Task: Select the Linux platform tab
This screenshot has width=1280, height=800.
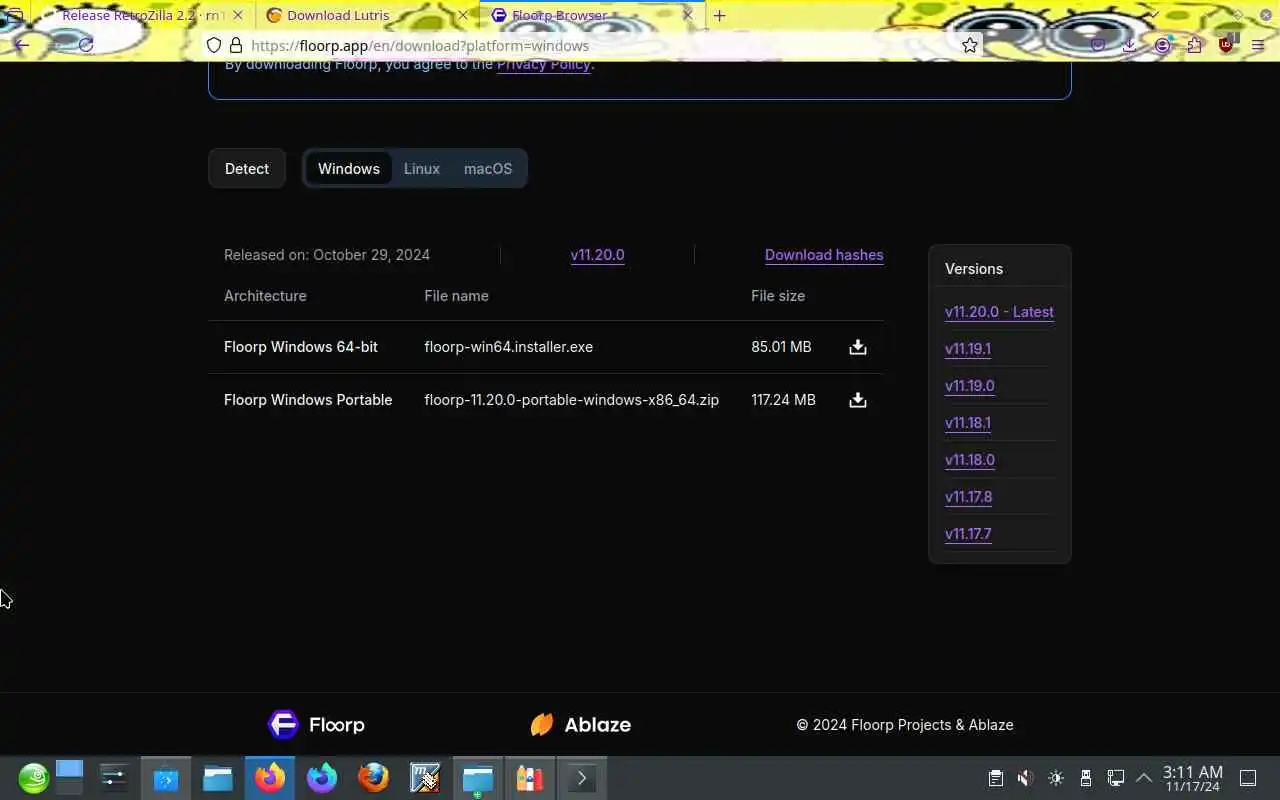Action: tap(421, 169)
